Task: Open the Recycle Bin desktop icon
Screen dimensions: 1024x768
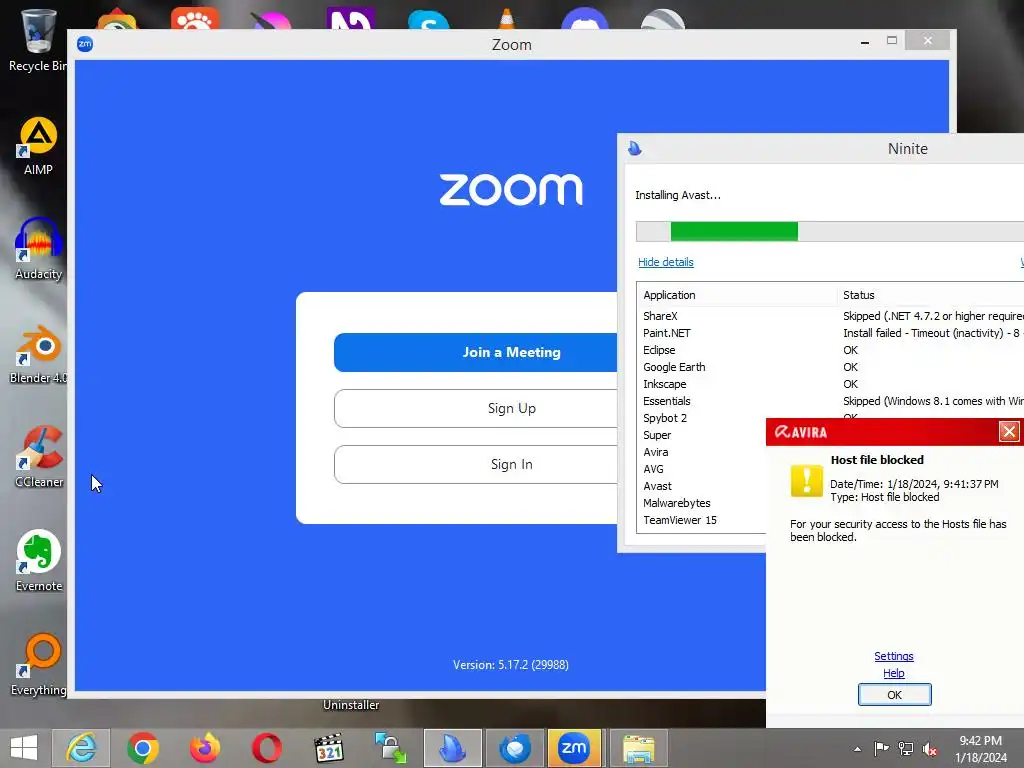Action: (37, 39)
